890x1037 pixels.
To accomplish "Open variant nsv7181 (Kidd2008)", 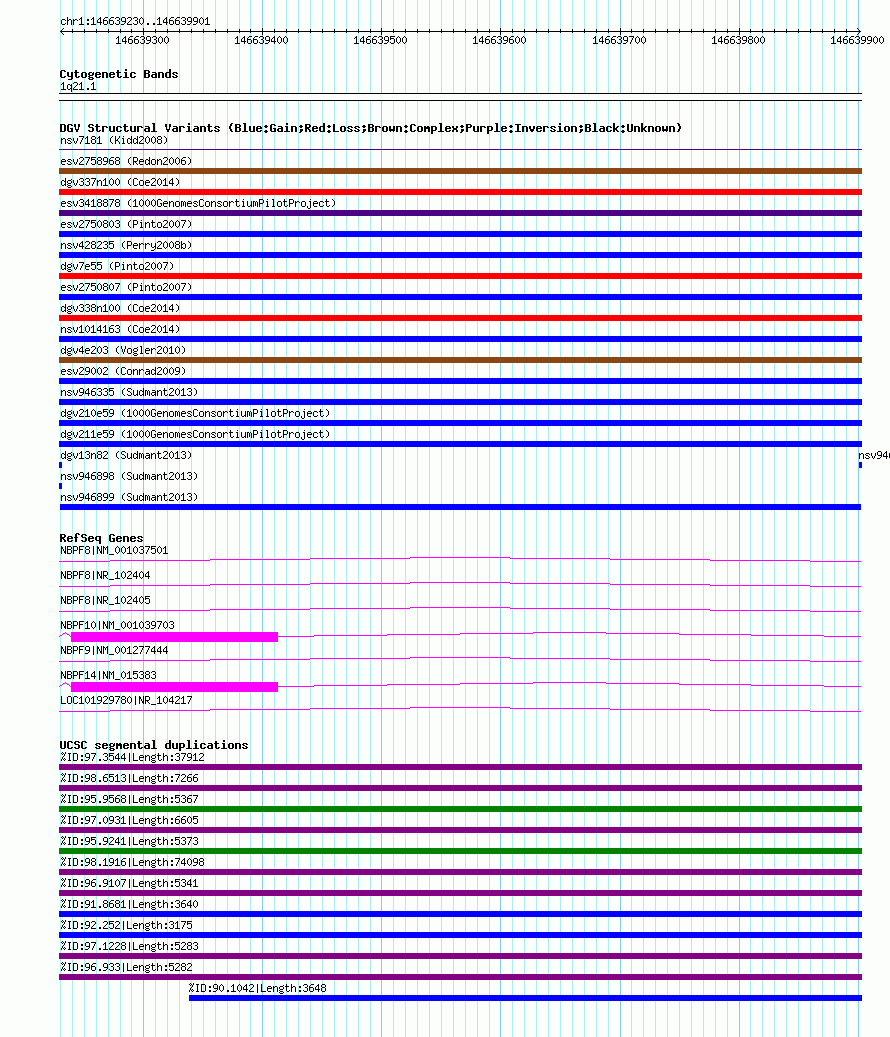I will (x=114, y=140).
